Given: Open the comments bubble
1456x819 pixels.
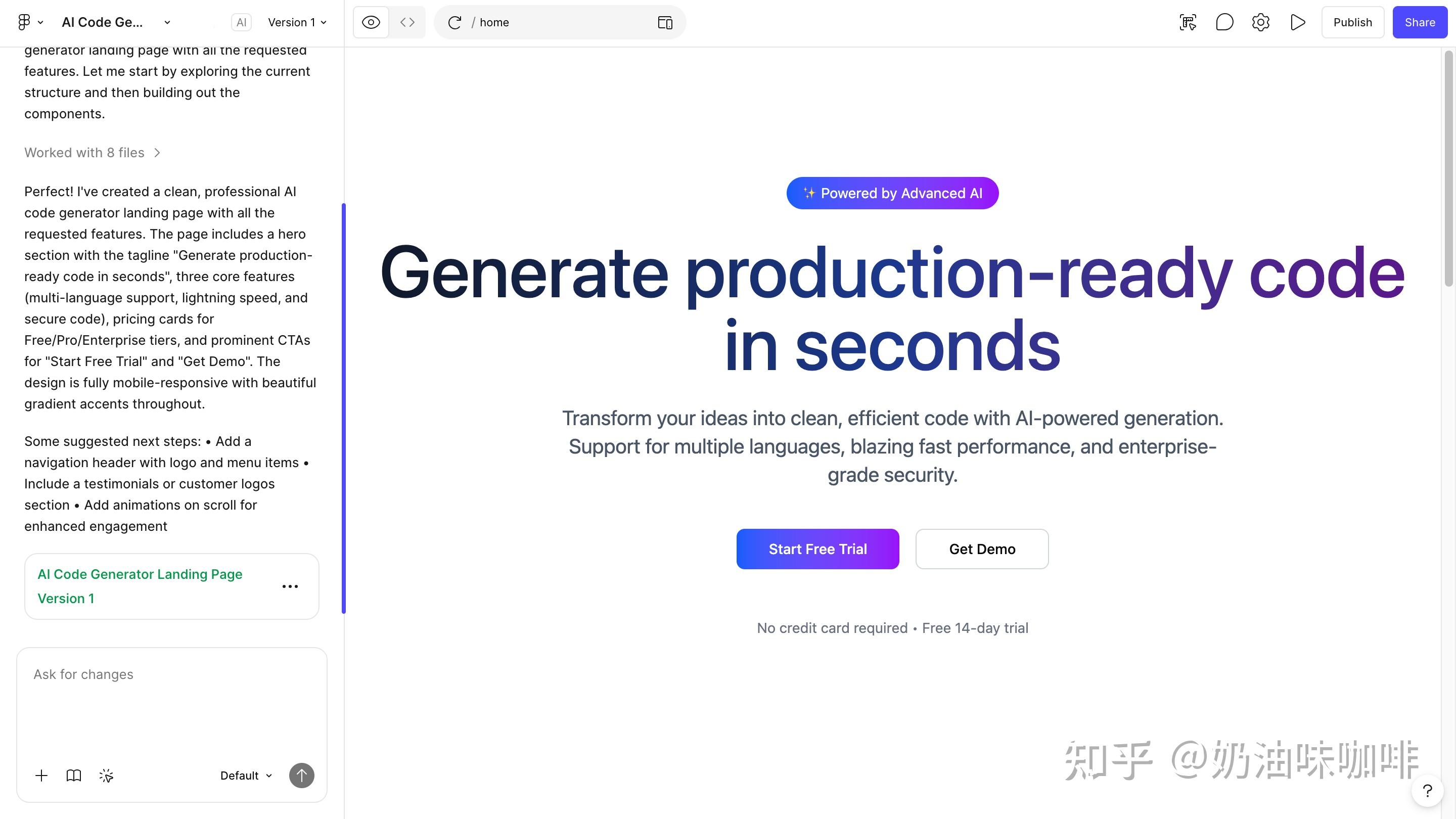Looking at the screenshot, I should point(1224,23).
